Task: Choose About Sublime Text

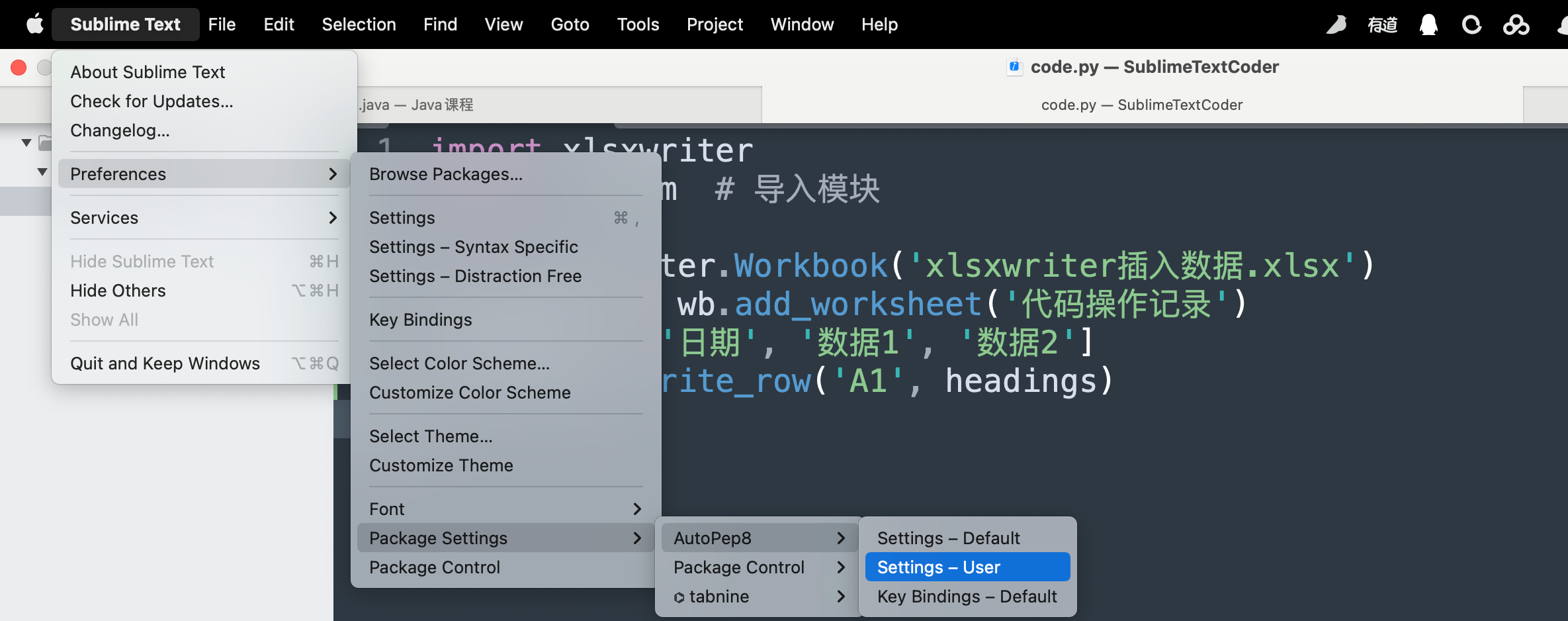Action: [x=204, y=72]
